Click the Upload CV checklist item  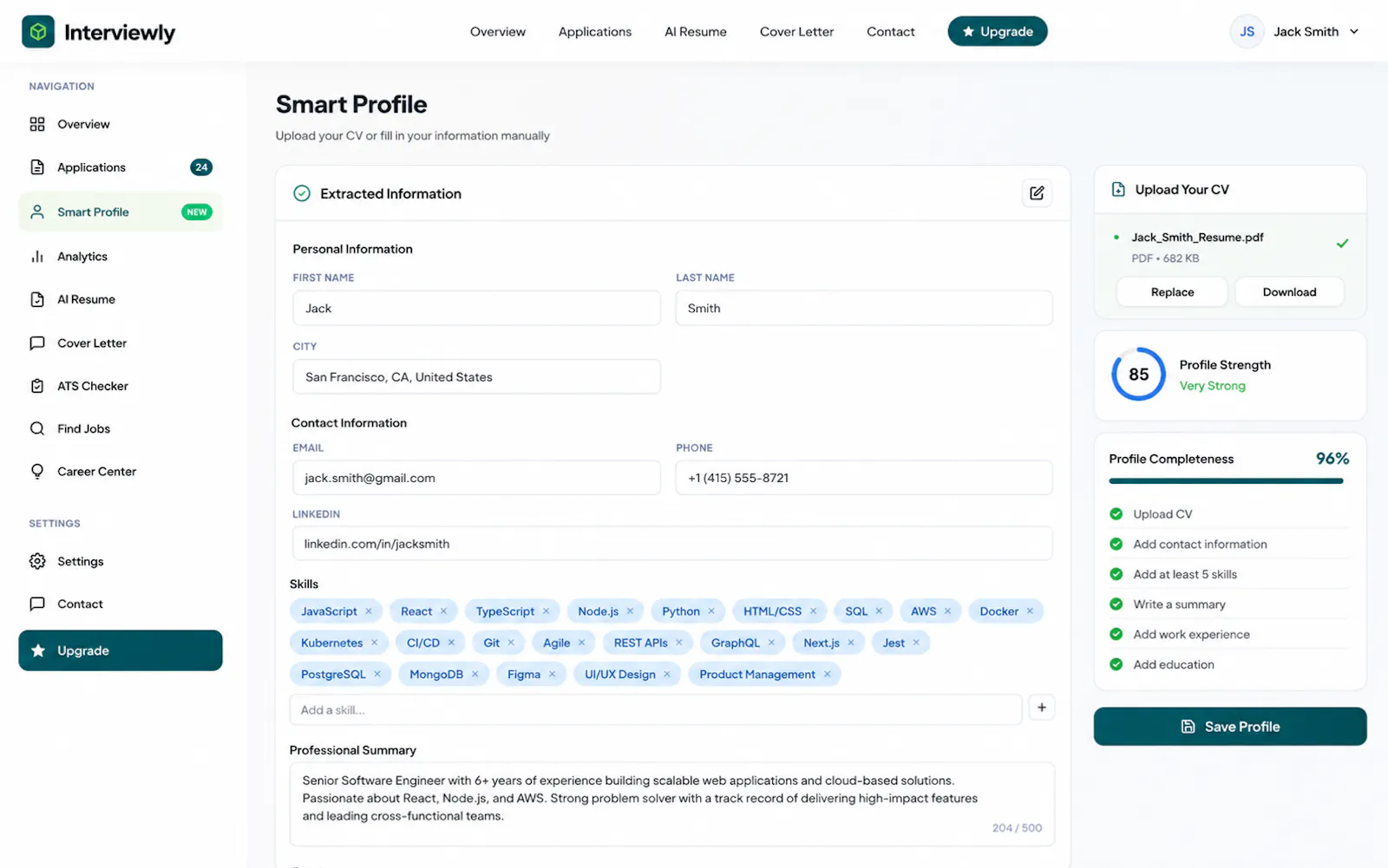(1229, 514)
